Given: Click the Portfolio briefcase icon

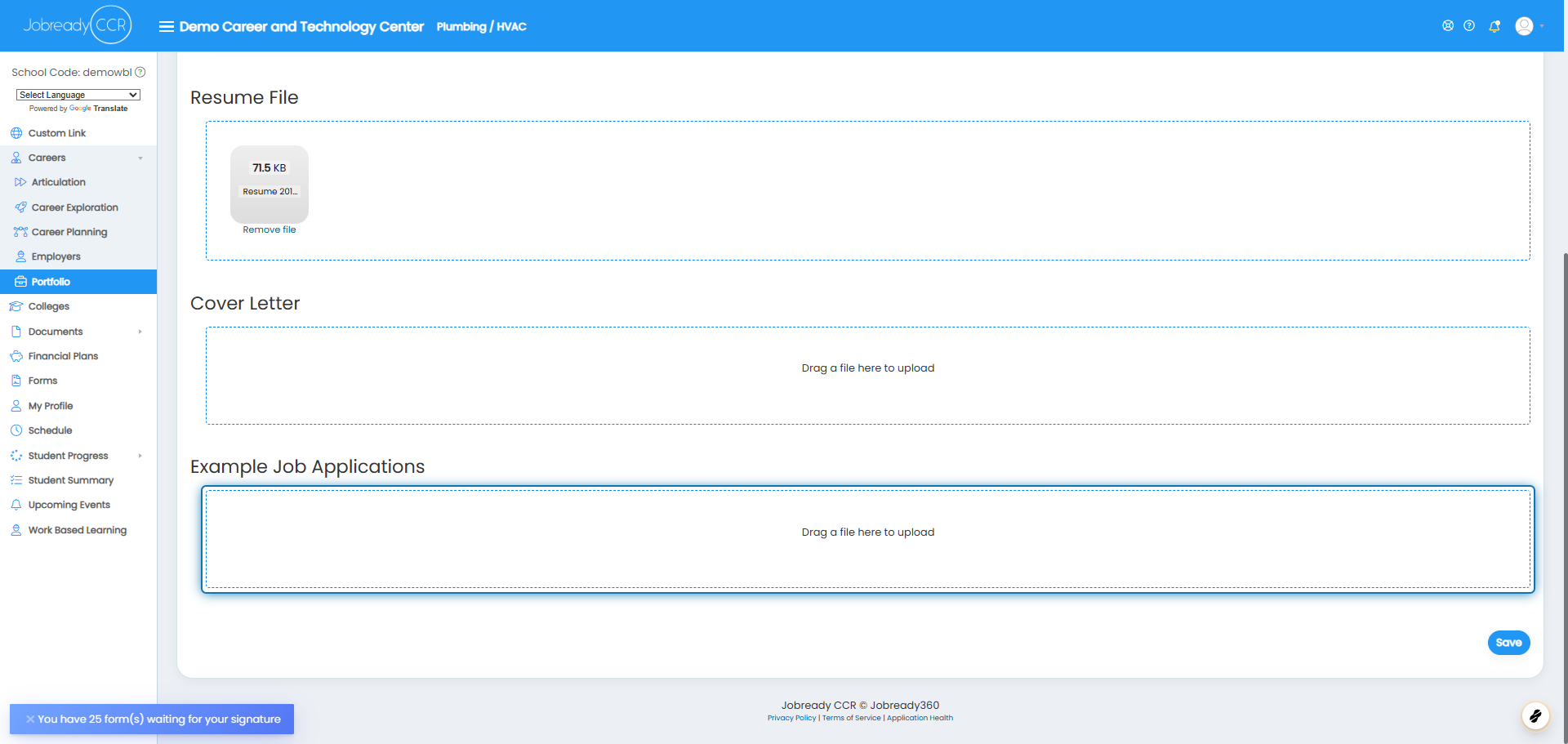Looking at the screenshot, I should tap(20, 282).
